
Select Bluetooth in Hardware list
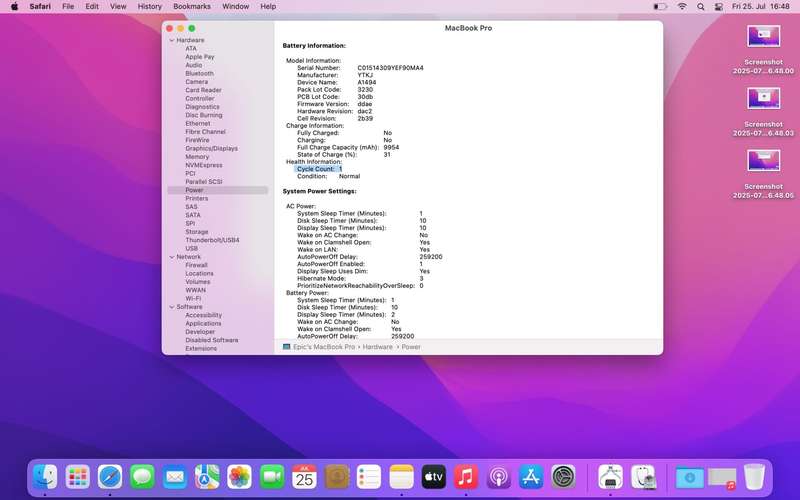click(x=199, y=73)
